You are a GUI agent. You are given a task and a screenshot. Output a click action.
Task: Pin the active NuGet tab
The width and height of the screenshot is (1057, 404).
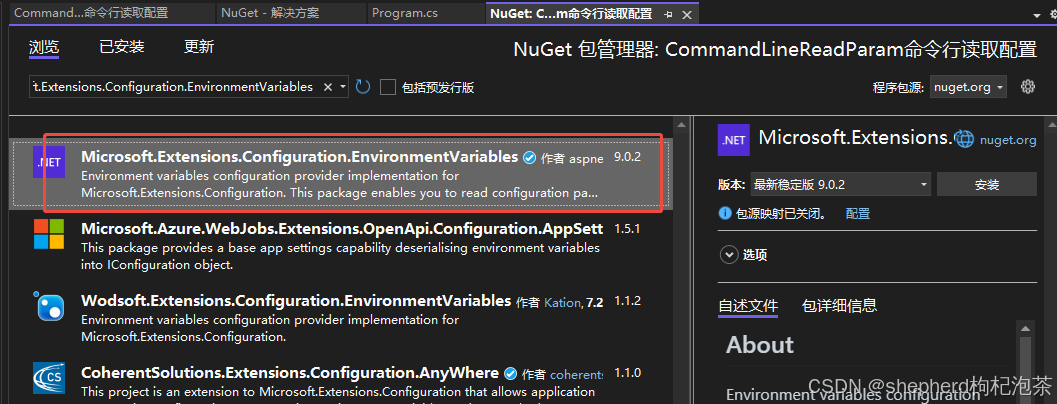coord(669,14)
